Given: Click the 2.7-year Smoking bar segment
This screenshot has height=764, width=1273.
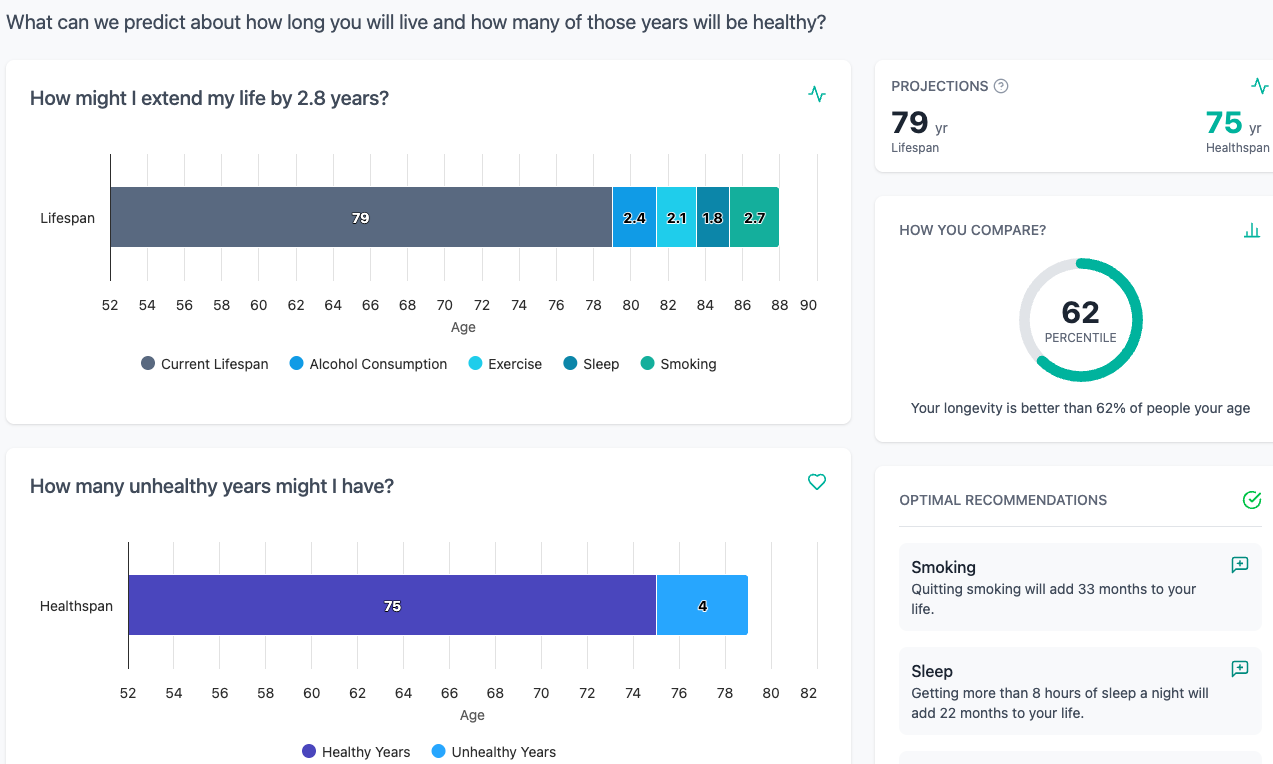Looking at the screenshot, I should pyautogui.click(x=755, y=217).
